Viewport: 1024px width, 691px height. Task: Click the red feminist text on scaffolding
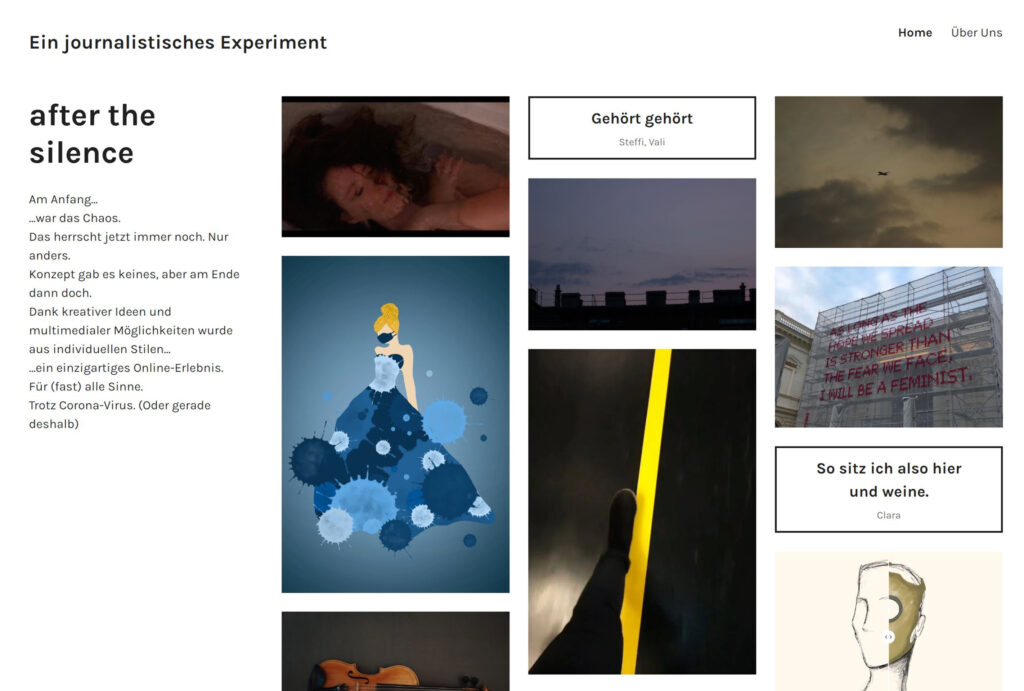[x=895, y=353]
